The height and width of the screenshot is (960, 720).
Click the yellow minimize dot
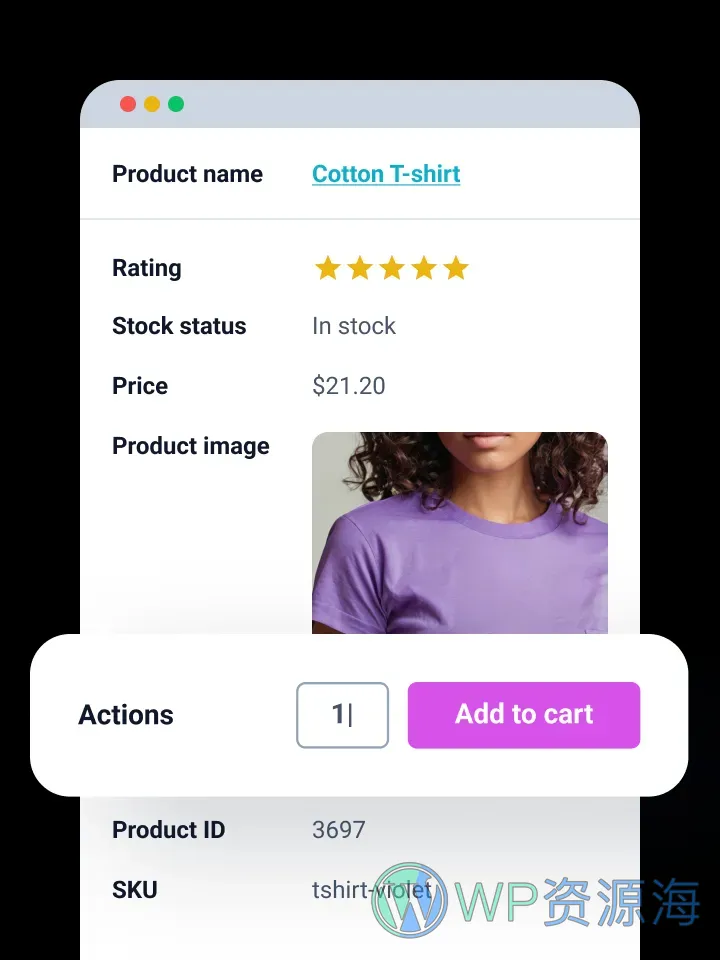coord(152,104)
